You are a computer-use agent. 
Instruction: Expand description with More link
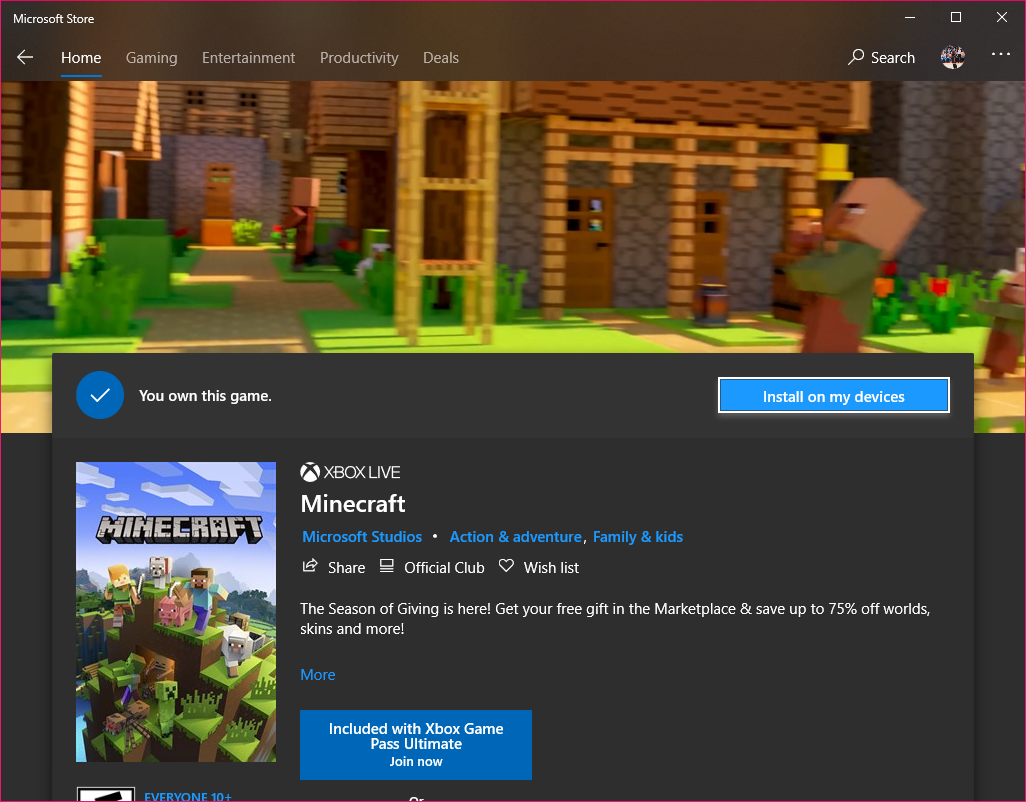(x=317, y=674)
